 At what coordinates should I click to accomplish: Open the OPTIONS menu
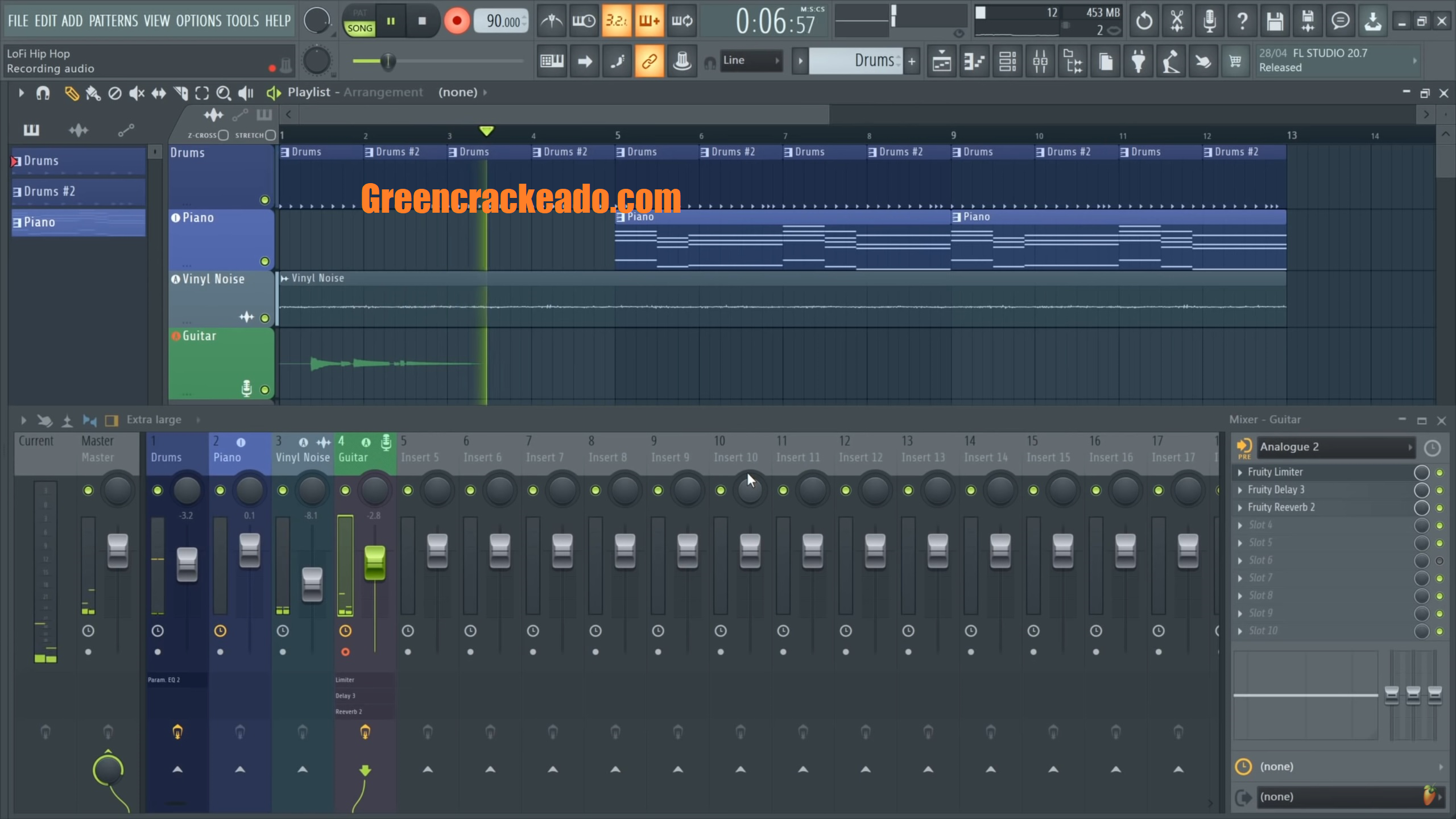coord(198,21)
